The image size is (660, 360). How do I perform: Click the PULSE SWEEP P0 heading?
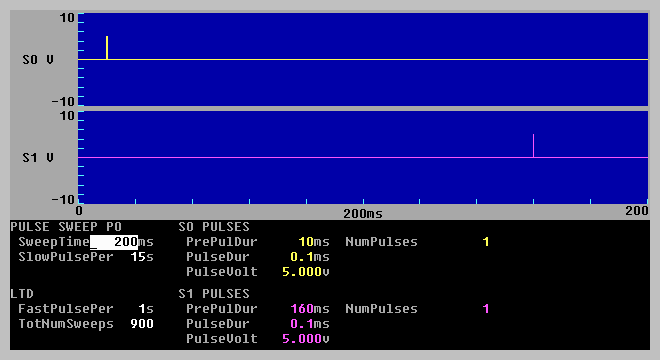[66, 227]
